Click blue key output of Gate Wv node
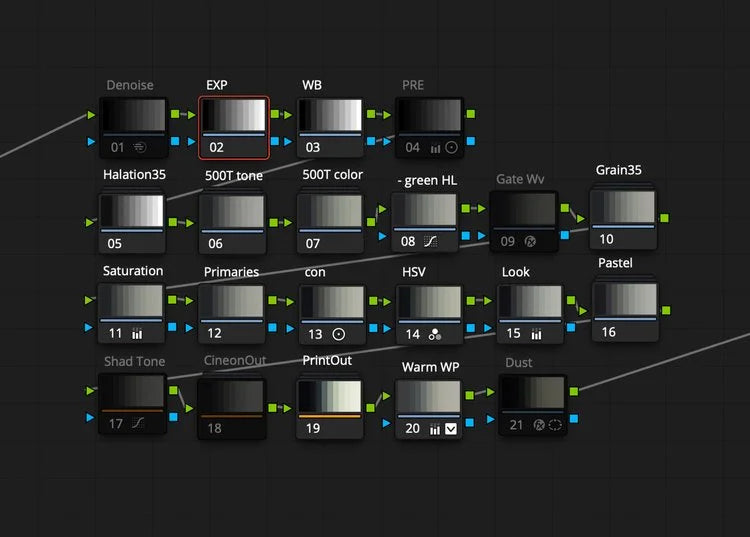Image resolution: width=750 pixels, height=537 pixels. point(565,235)
